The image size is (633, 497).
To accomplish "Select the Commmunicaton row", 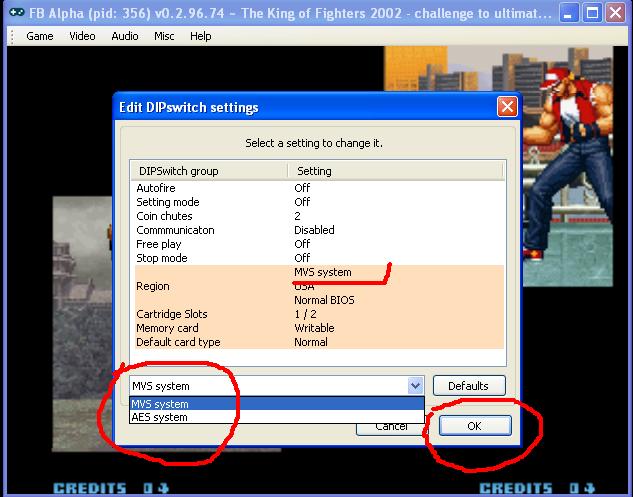I will pos(319,230).
